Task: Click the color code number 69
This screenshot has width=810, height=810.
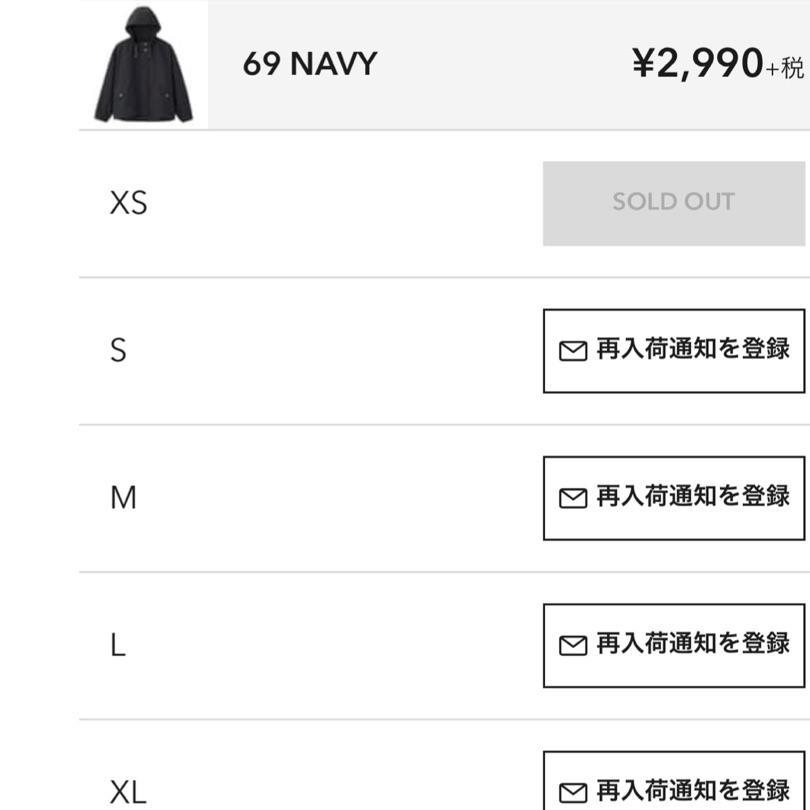Action: [261, 64]
